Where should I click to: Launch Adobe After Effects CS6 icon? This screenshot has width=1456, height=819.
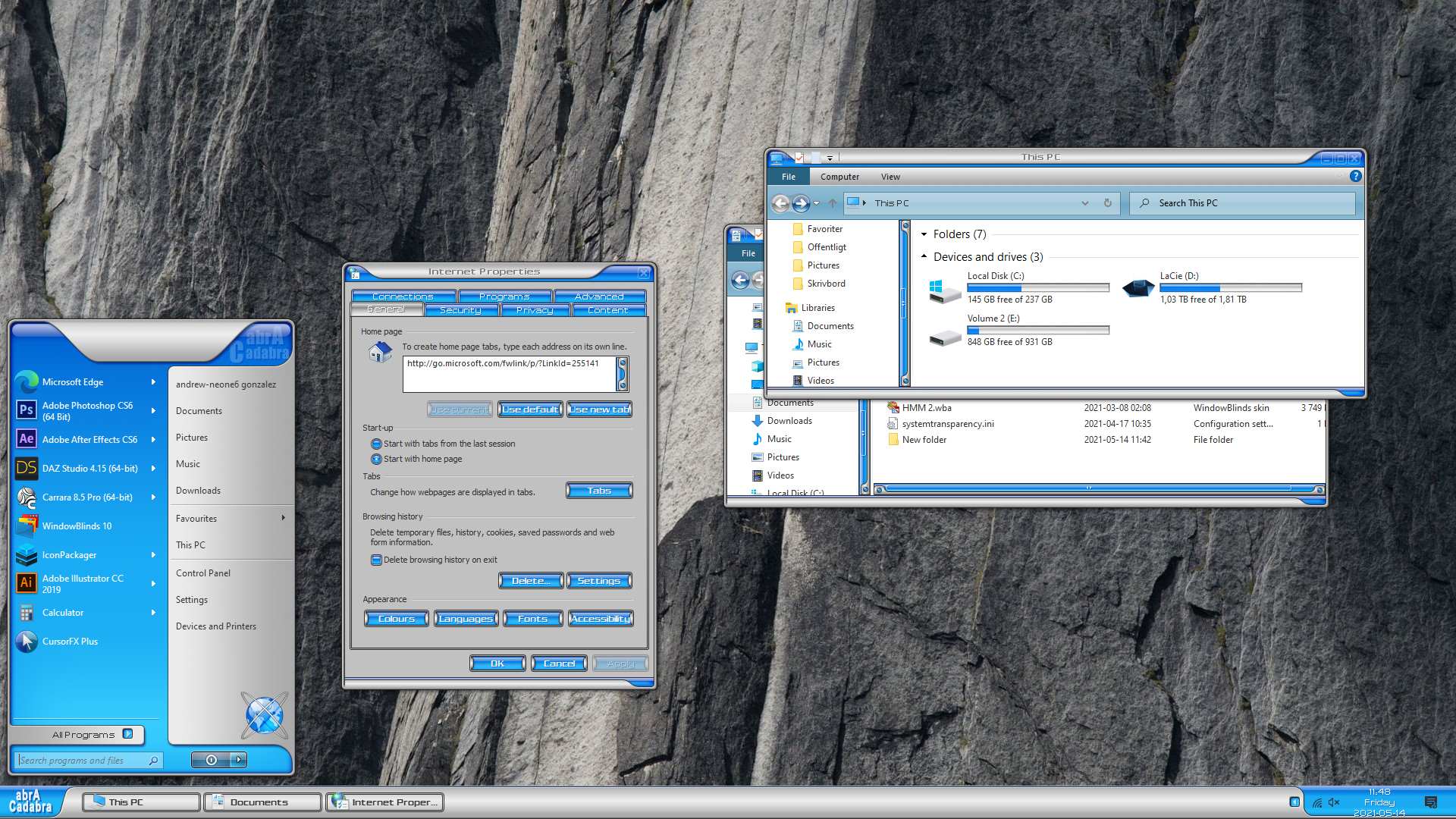point(27,439)
